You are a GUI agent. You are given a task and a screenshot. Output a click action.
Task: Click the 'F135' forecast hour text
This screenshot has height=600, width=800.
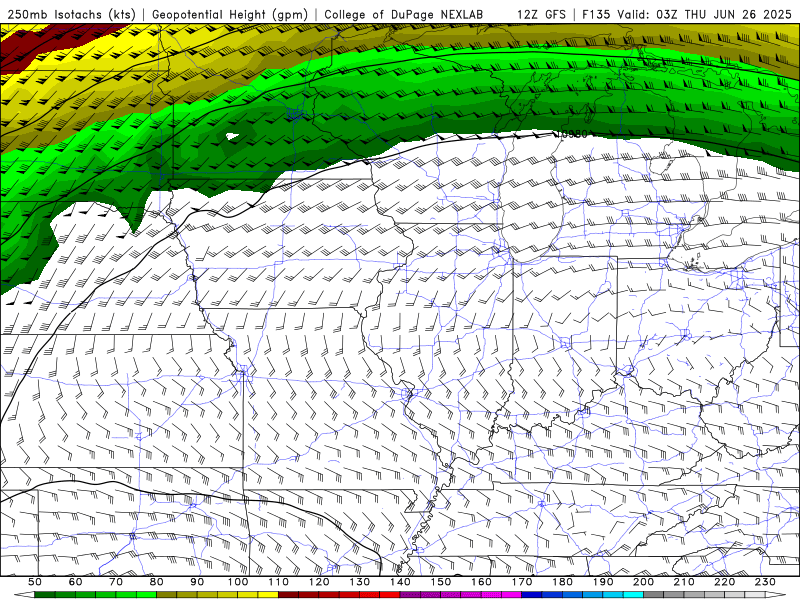pyautogui.click(x=596, y=14)
